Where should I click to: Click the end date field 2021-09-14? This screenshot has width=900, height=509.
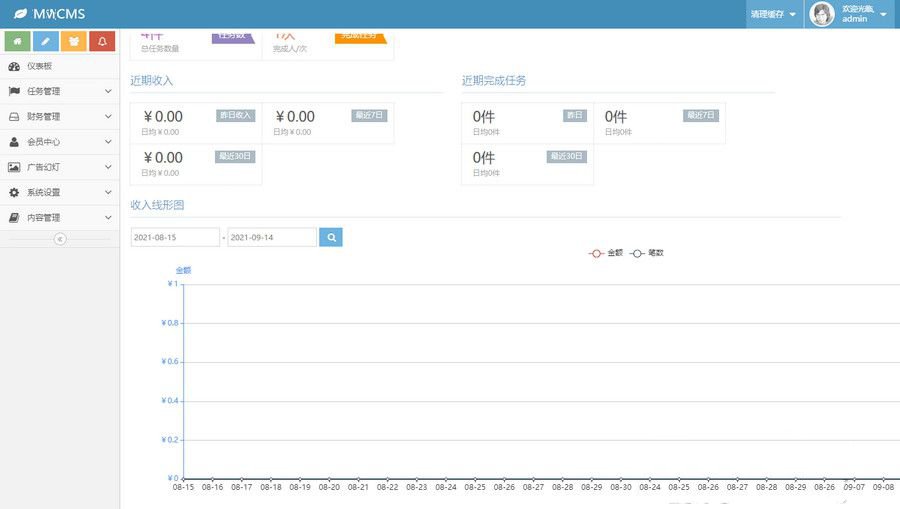272,237
